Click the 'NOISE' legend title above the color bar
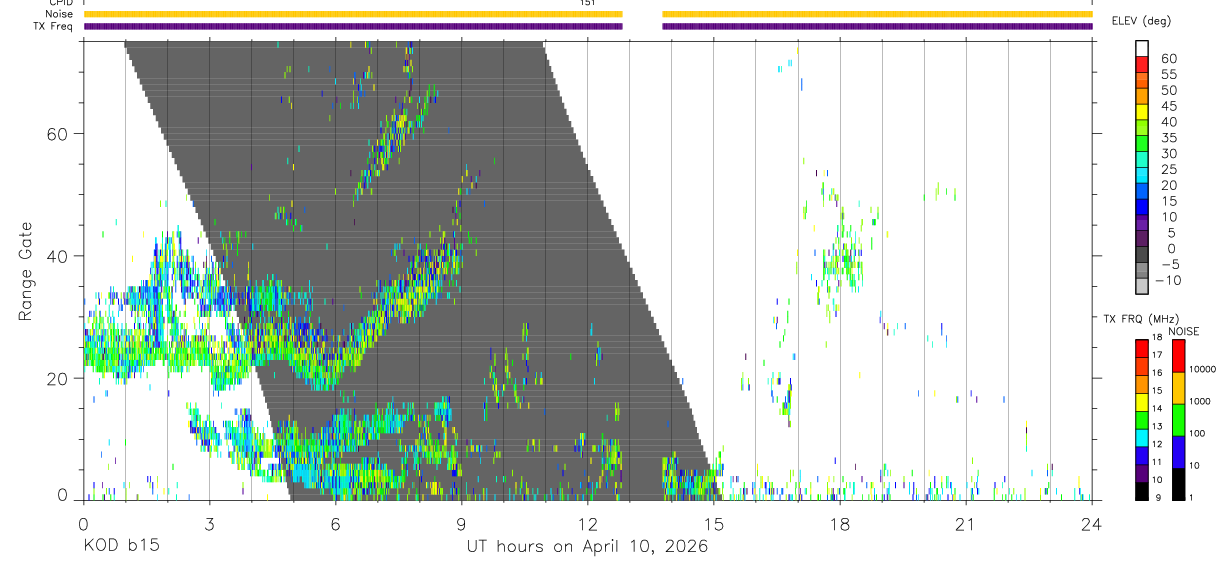 click(1183, 331)
